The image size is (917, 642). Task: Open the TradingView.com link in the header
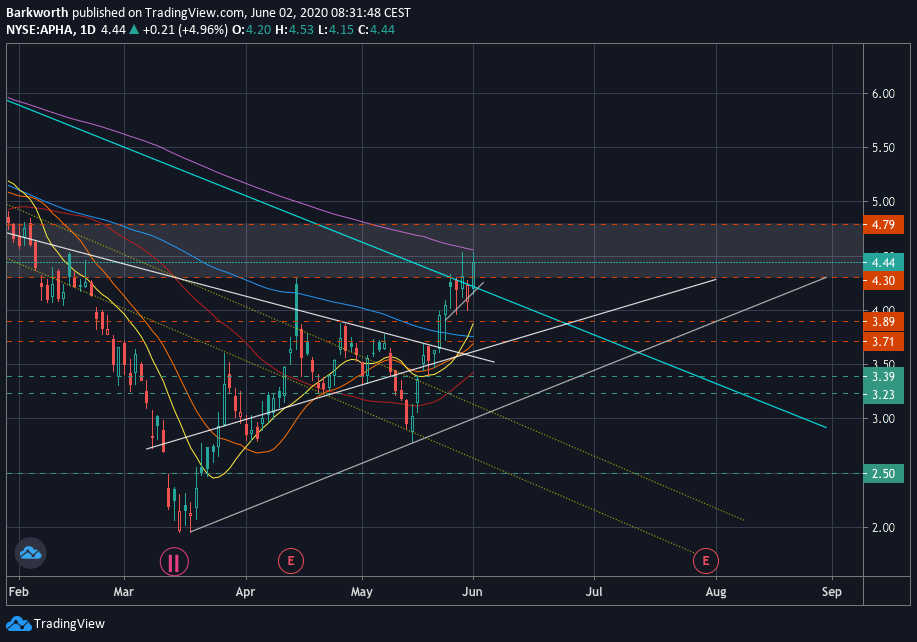click(x=194, y=12)
